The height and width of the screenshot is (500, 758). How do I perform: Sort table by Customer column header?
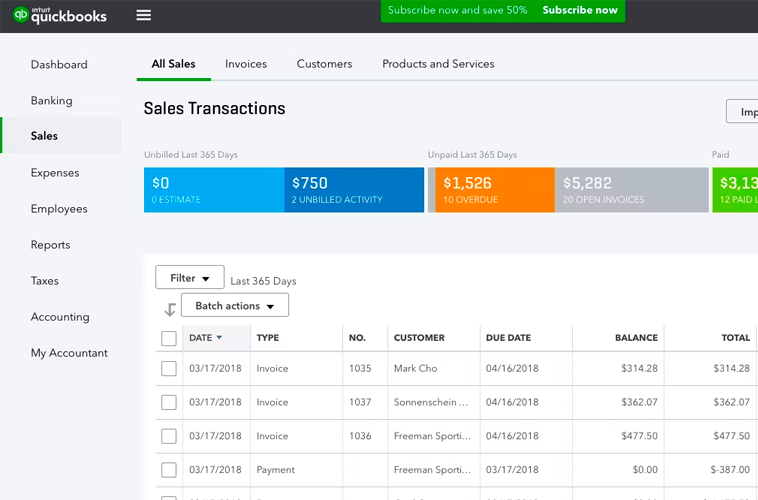click(x=419, y=338)
